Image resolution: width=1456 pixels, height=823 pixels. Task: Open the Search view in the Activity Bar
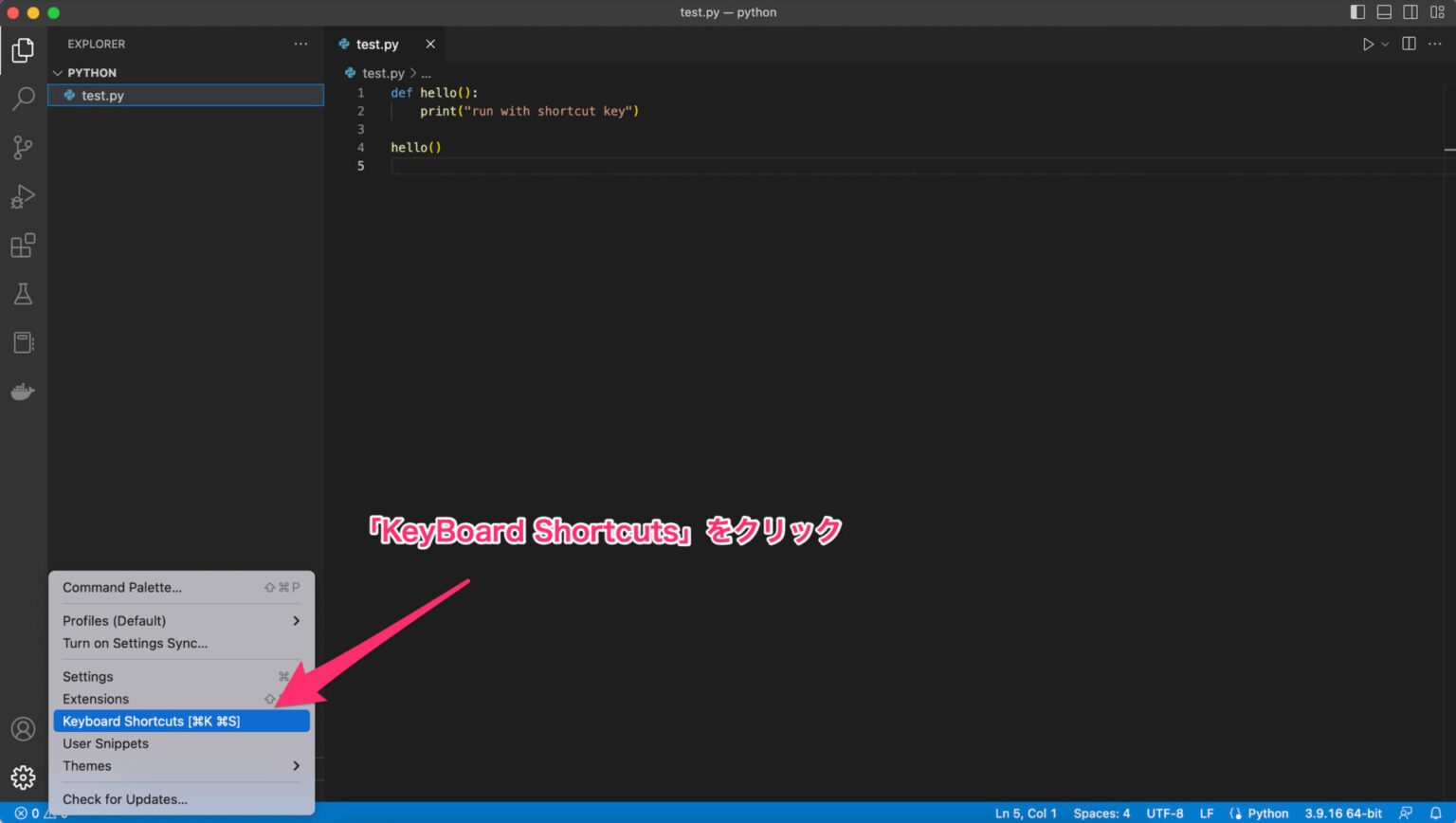pos(23,99)
